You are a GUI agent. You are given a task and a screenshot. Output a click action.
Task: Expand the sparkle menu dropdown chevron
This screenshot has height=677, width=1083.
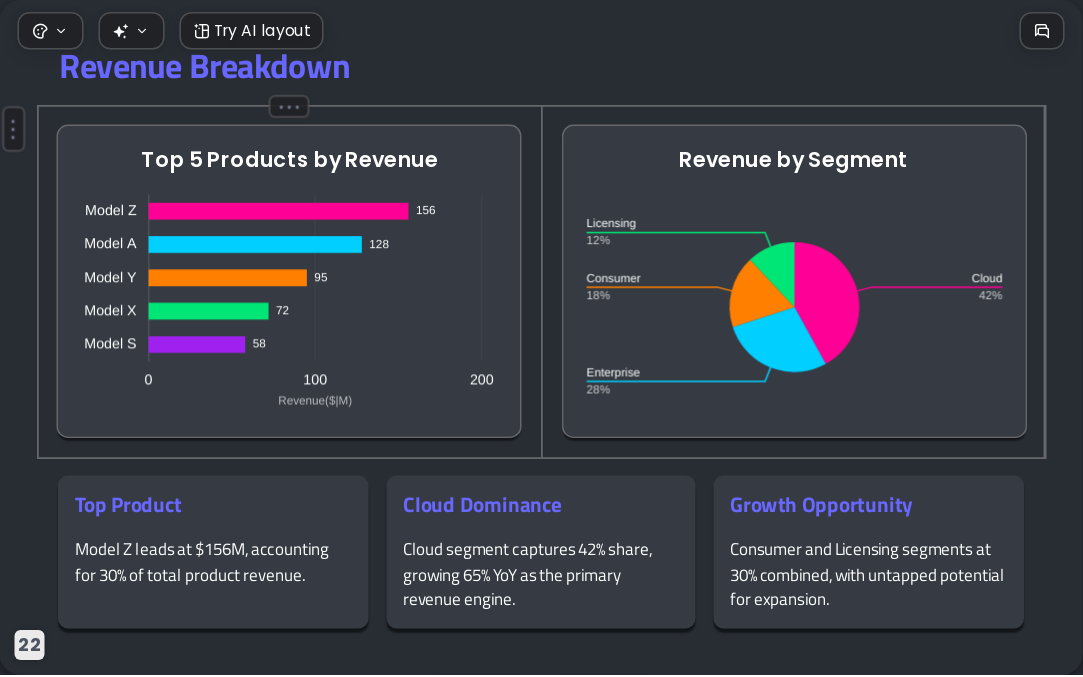coord(142,31)
